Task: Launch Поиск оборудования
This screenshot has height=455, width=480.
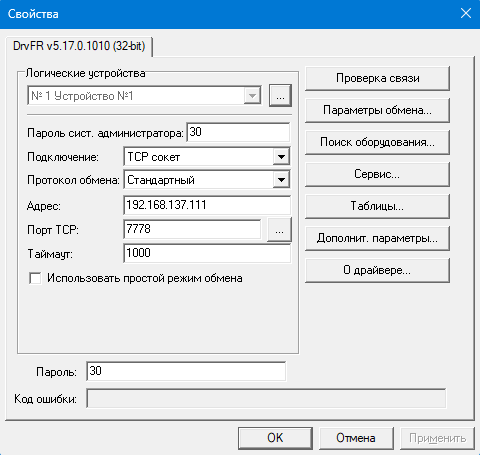Action: click(x=377, y=142)
